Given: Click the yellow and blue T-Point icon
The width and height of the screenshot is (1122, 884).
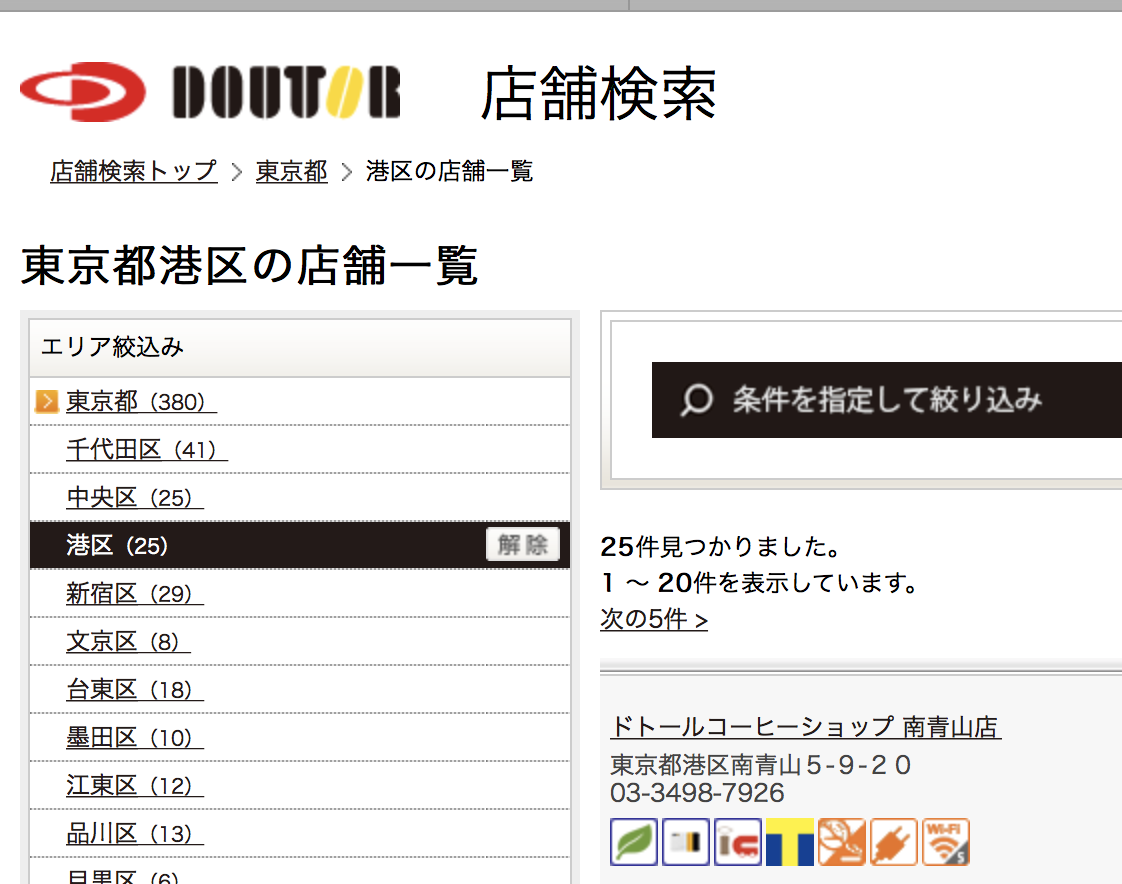Looking at the screenshot, I should 790,842.
